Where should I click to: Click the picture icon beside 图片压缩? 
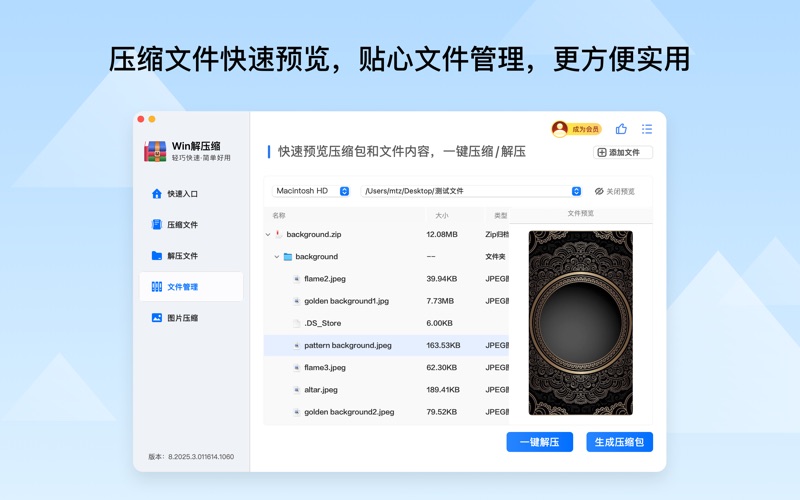(157, 318)
